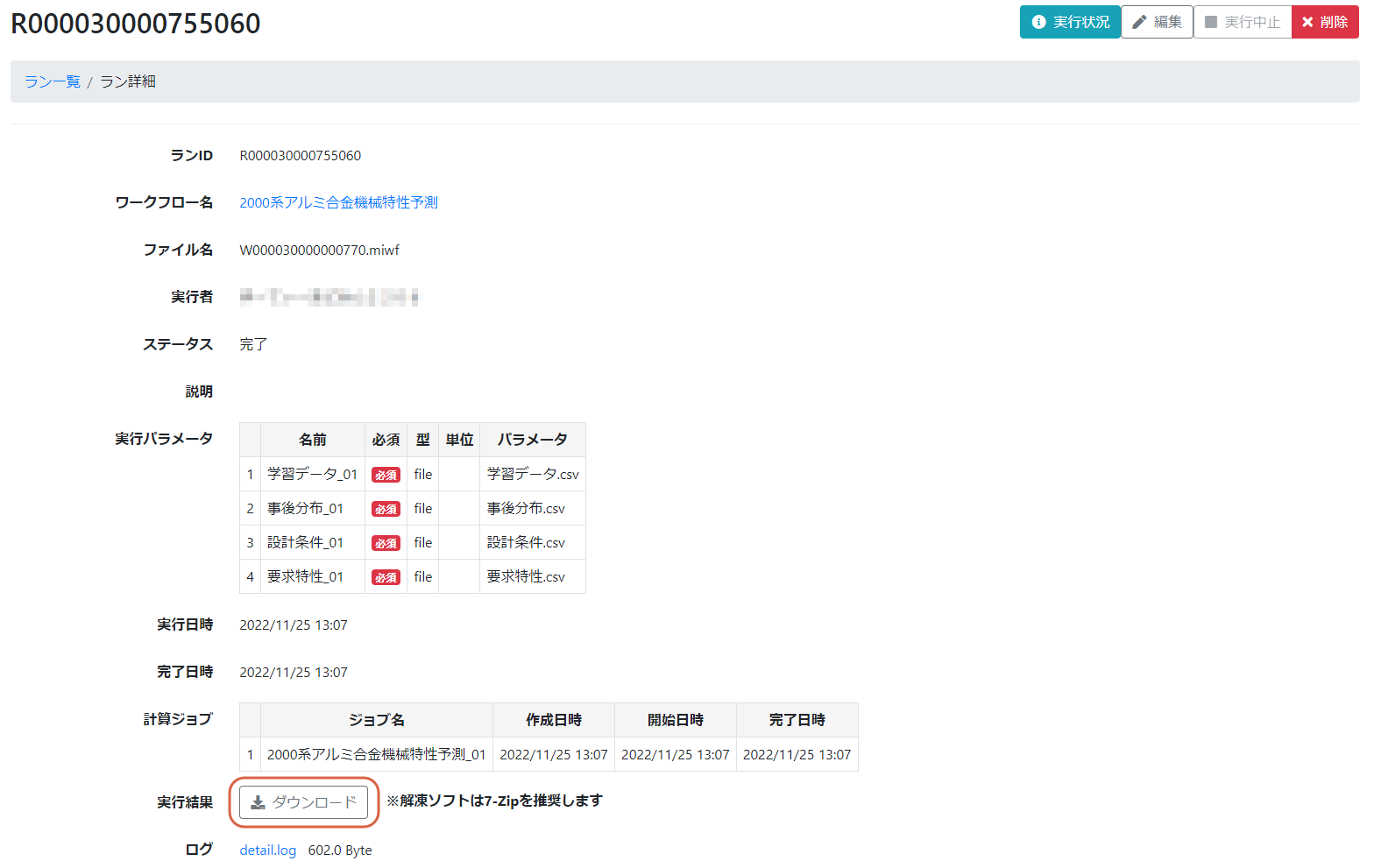Click the 単位 column header
1374x868 pixels.
459,440
